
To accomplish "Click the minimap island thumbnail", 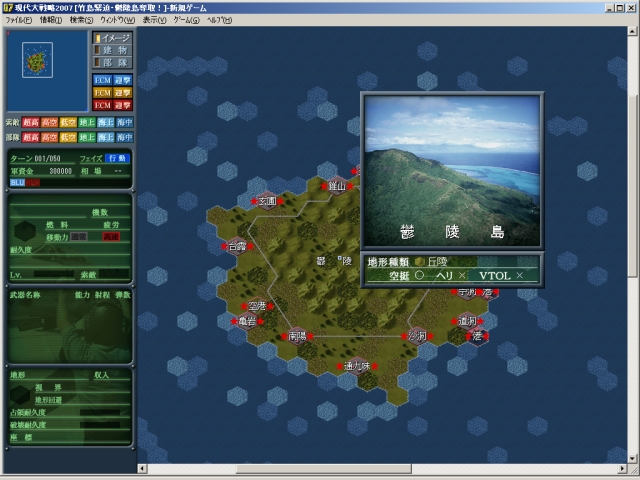I will 37,61.
